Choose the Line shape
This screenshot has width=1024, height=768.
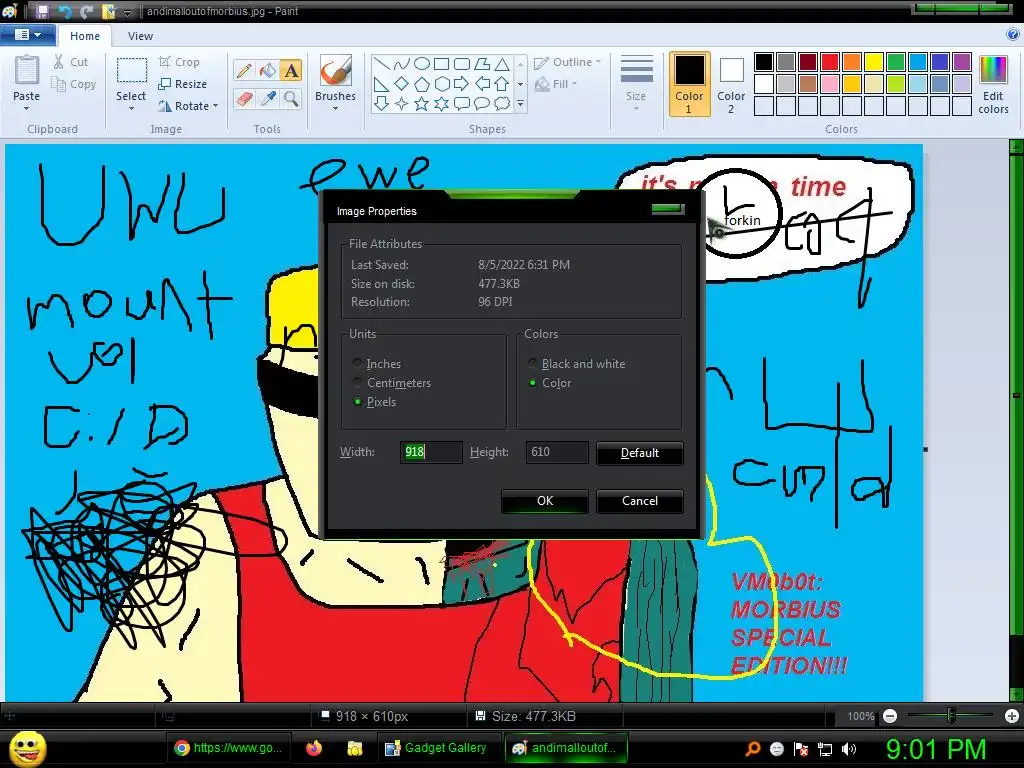tap(381, 64)
